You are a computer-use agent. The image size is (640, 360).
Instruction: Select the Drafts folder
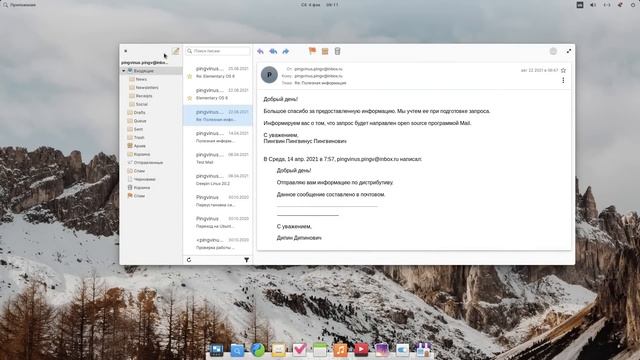pos(139,112)
